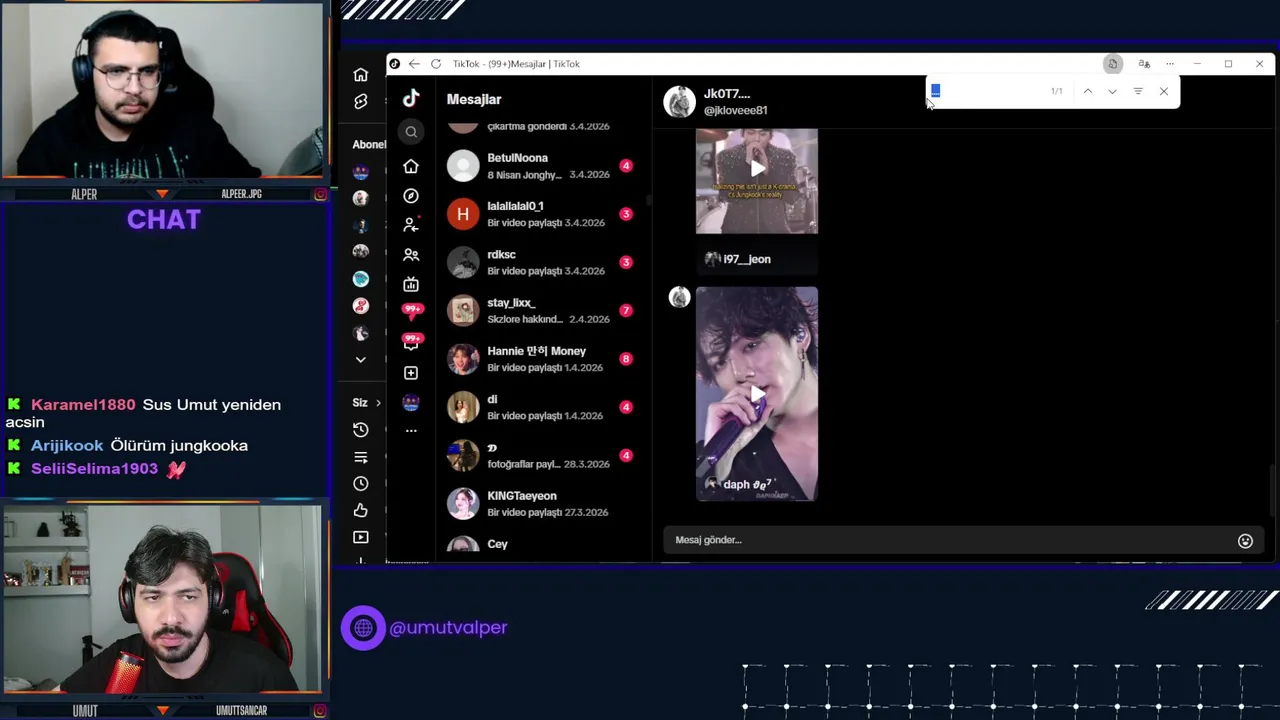
Task: Open the TikTok Following icon
Action: pyautogui.click(x=411, y=225)
